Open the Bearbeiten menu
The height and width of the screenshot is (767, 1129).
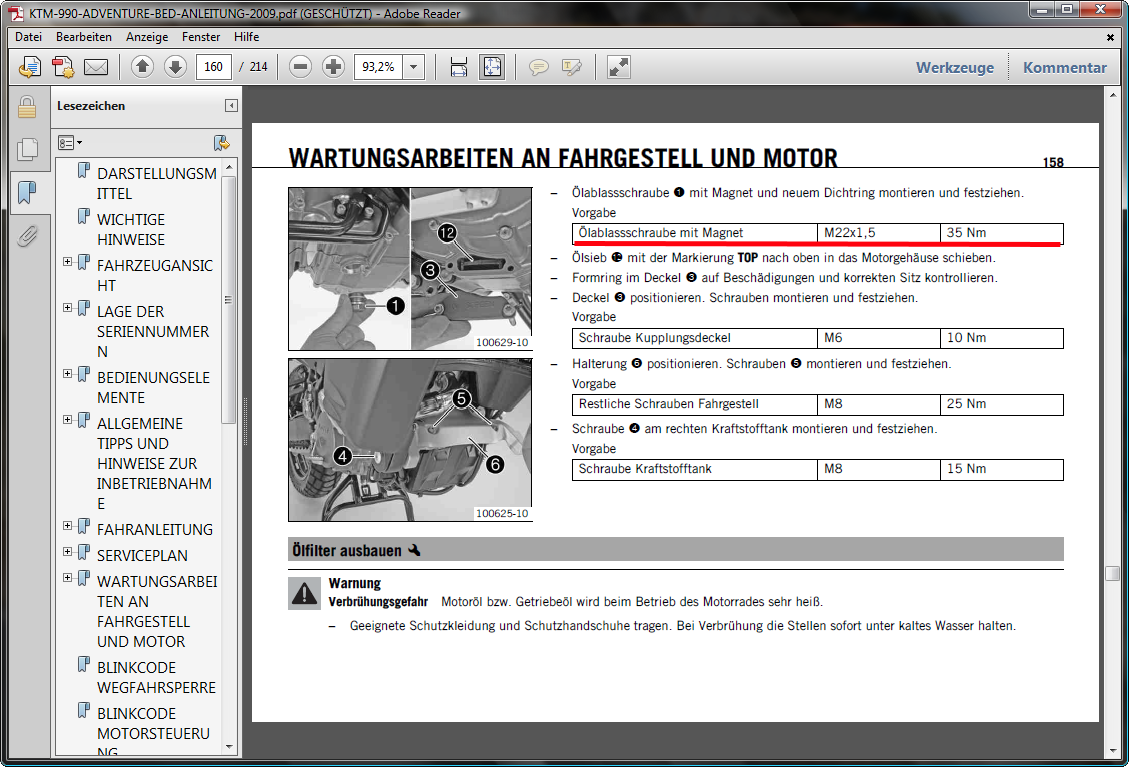(84, 37)
